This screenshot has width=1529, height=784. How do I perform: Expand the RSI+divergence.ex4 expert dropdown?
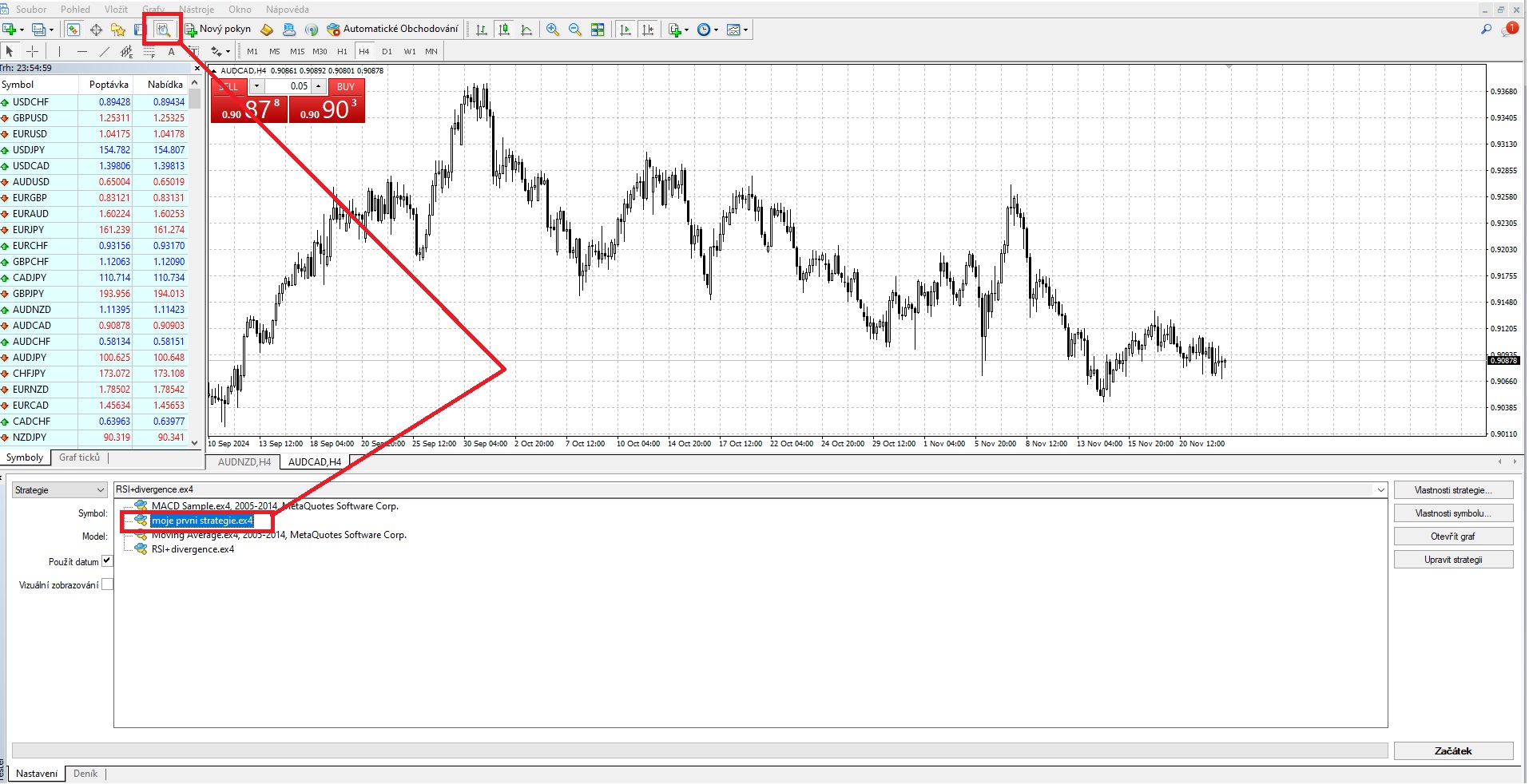pos(1380,490)
